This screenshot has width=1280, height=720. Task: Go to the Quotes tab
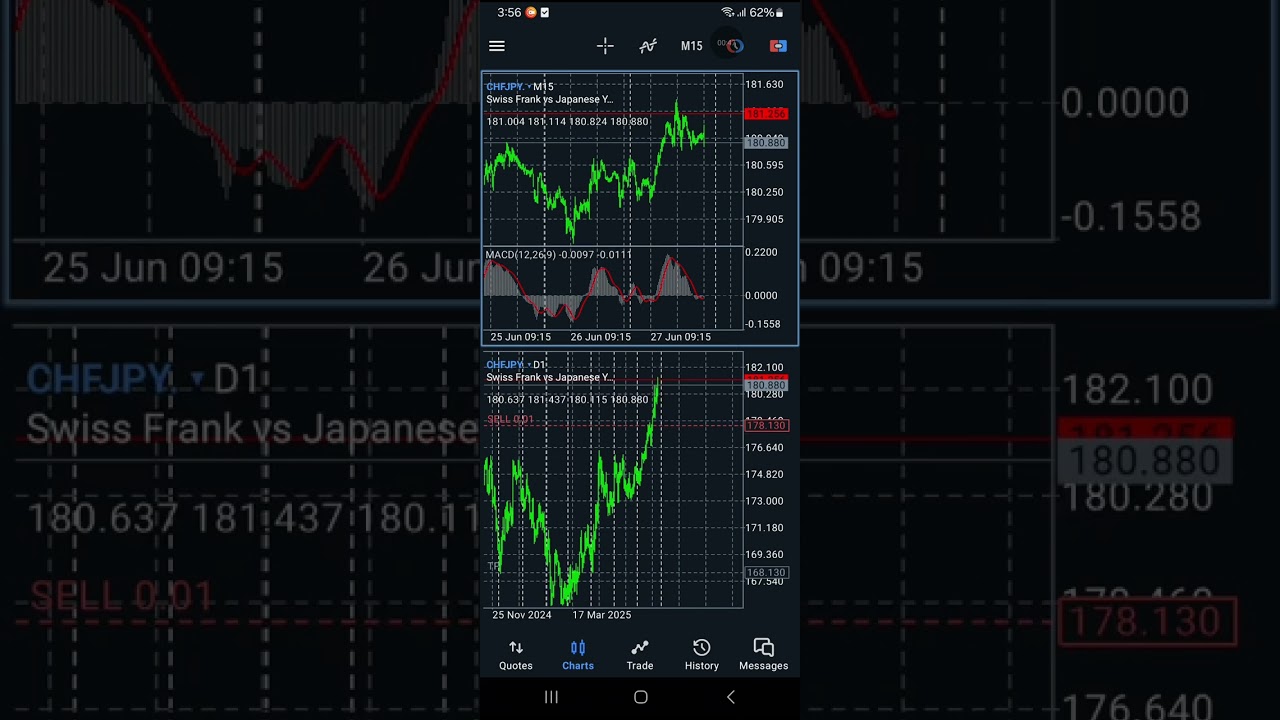516,655
